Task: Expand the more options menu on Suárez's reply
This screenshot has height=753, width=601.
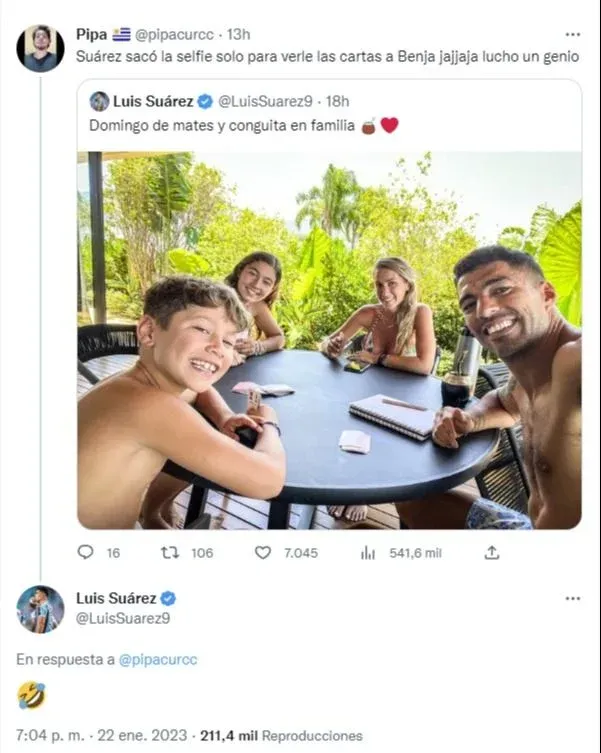Action: tap(572, 598)
